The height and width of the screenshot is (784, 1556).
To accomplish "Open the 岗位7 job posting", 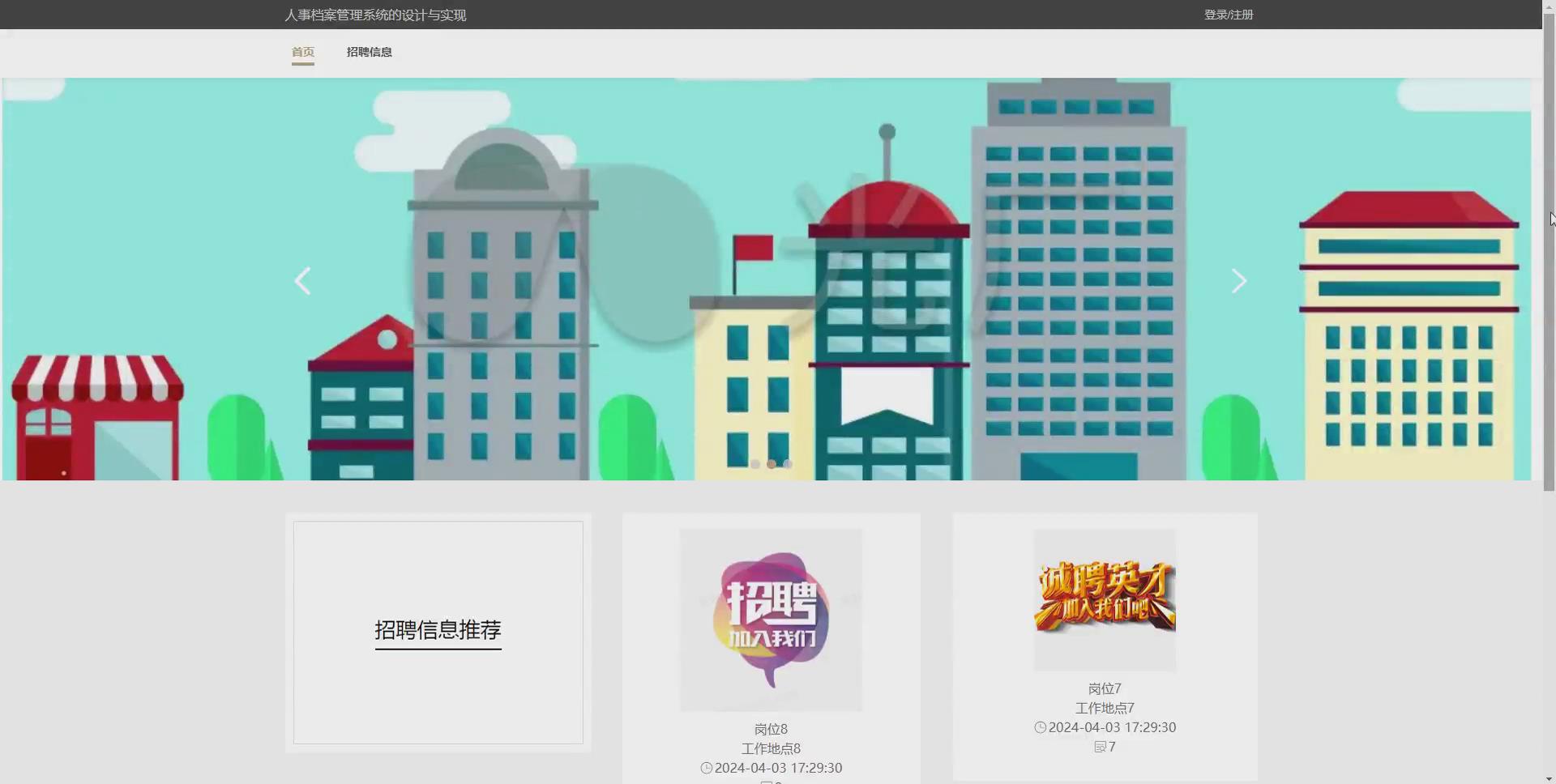I will tap(1104, 688).
